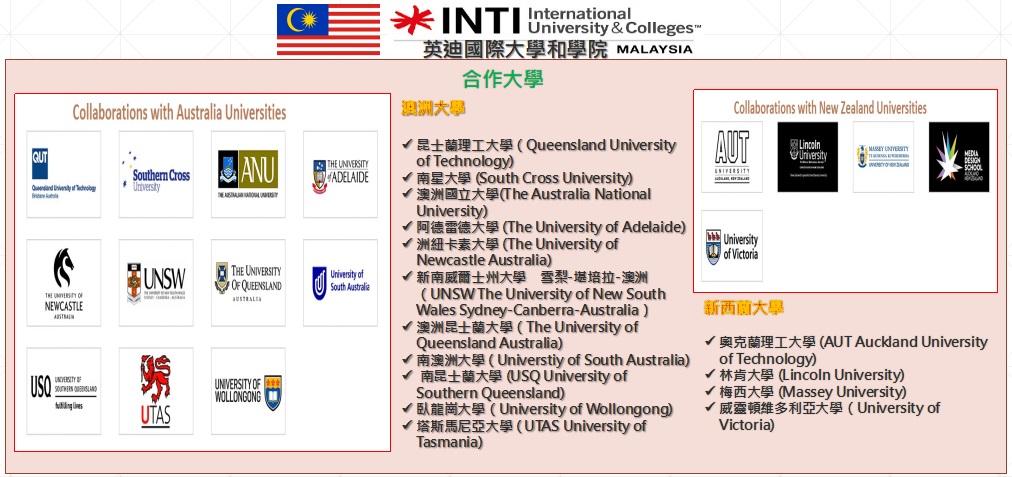This screenshot has height=477, width=1012.
Task: Select the UTAS red lion logo
Action: point(156,391)
